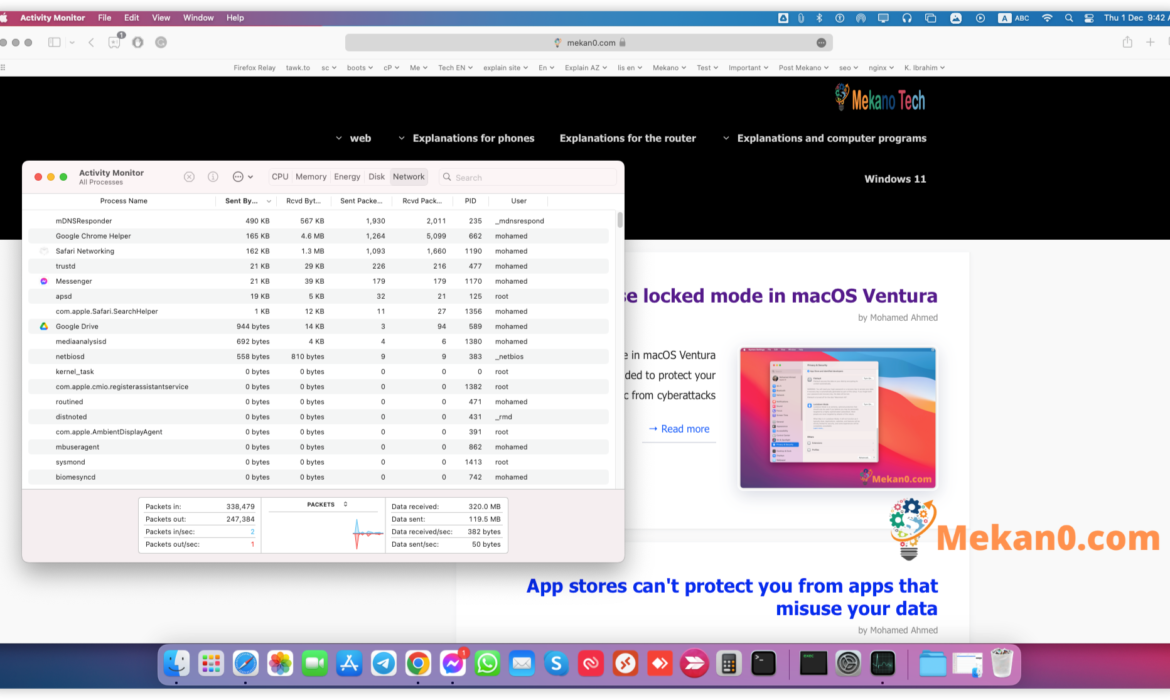Click the Google Drive process icon in list
Image resolution: width=1170 pixels, height=700 pixels.
pyautogui.click(x=44, y=326)
